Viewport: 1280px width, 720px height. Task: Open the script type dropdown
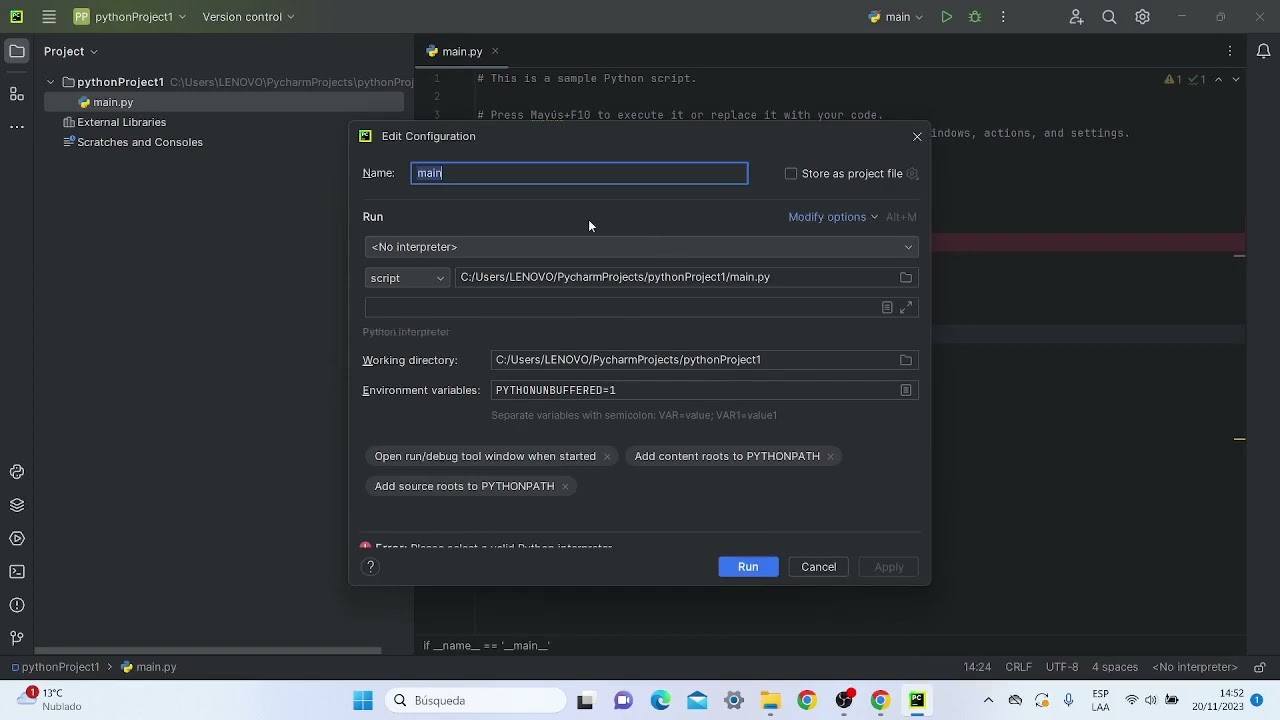[x=407, y=278]
